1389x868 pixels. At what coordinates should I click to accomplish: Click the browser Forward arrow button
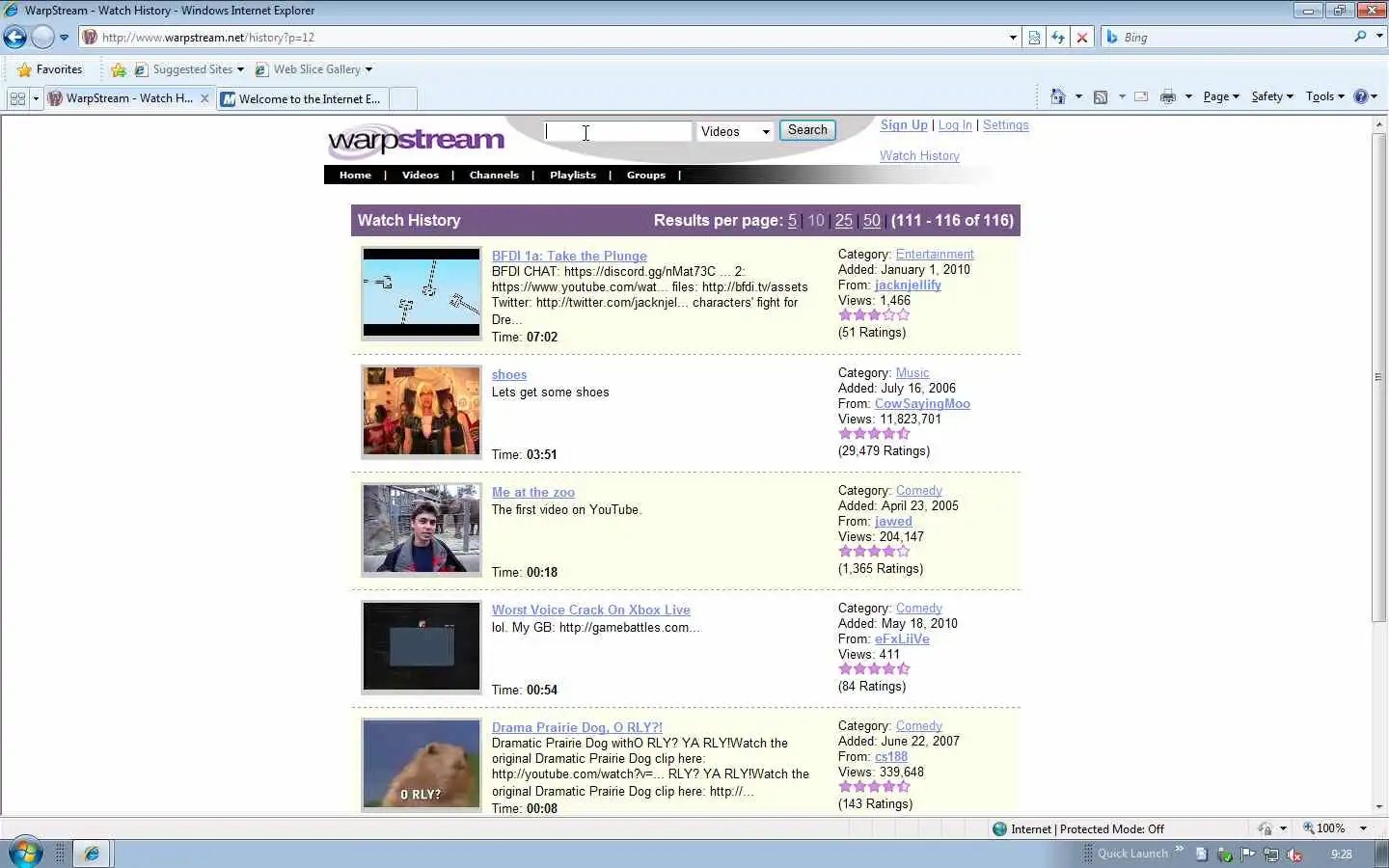click(42, 38)
